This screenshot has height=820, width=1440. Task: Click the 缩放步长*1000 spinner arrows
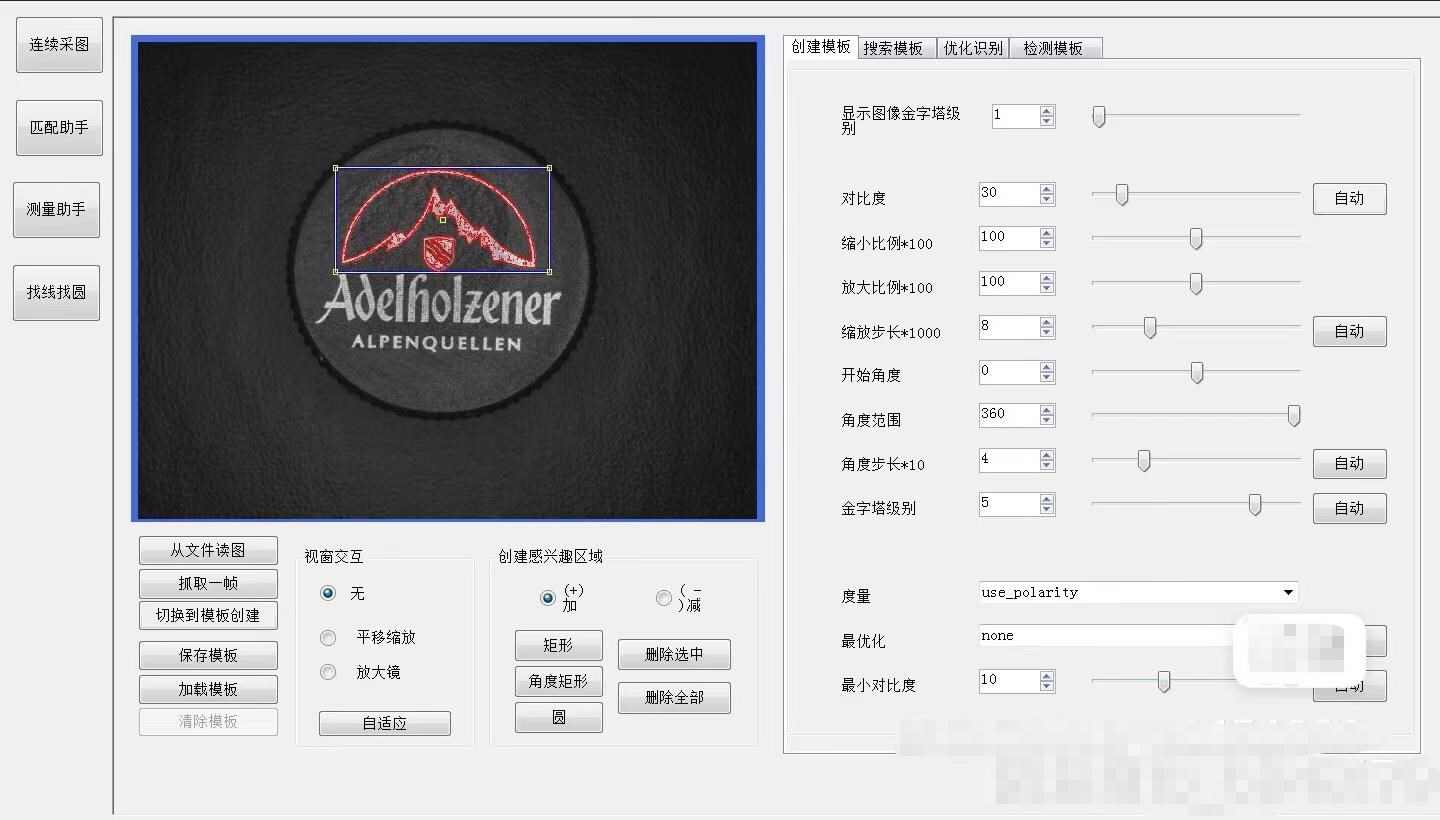[x=1047, y=326]
